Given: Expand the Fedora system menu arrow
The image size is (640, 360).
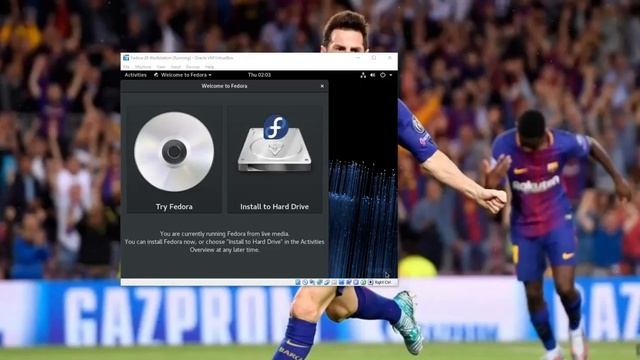Looking at the screenshot, I should coord(391,75).
